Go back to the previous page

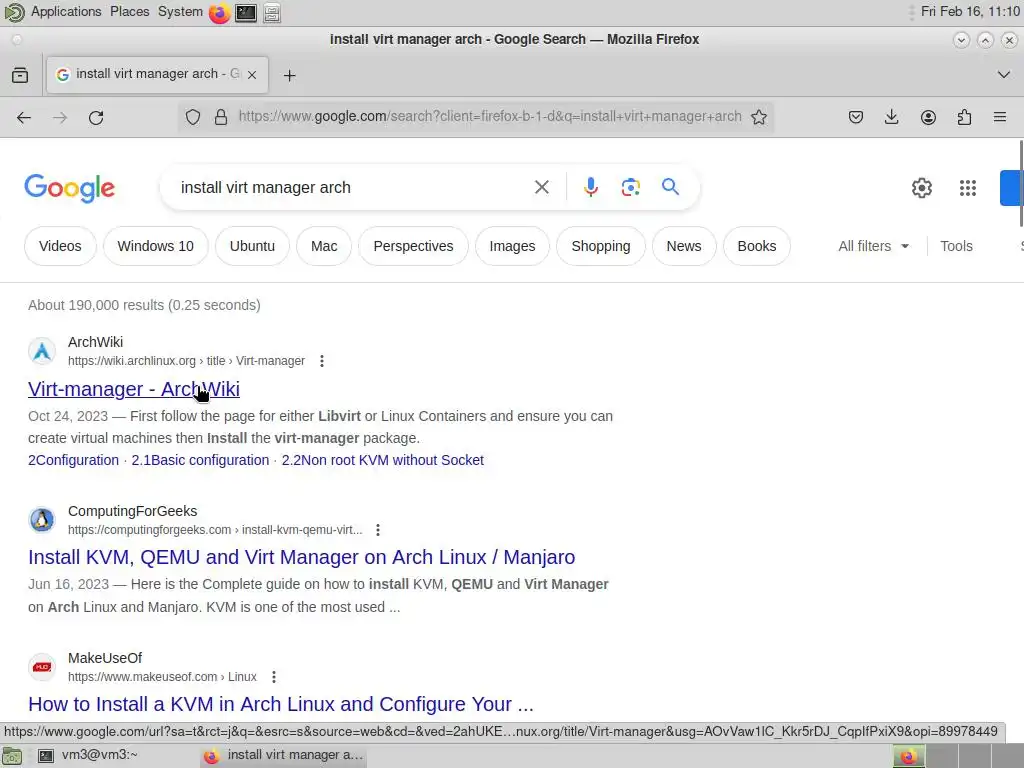[24, 118]
